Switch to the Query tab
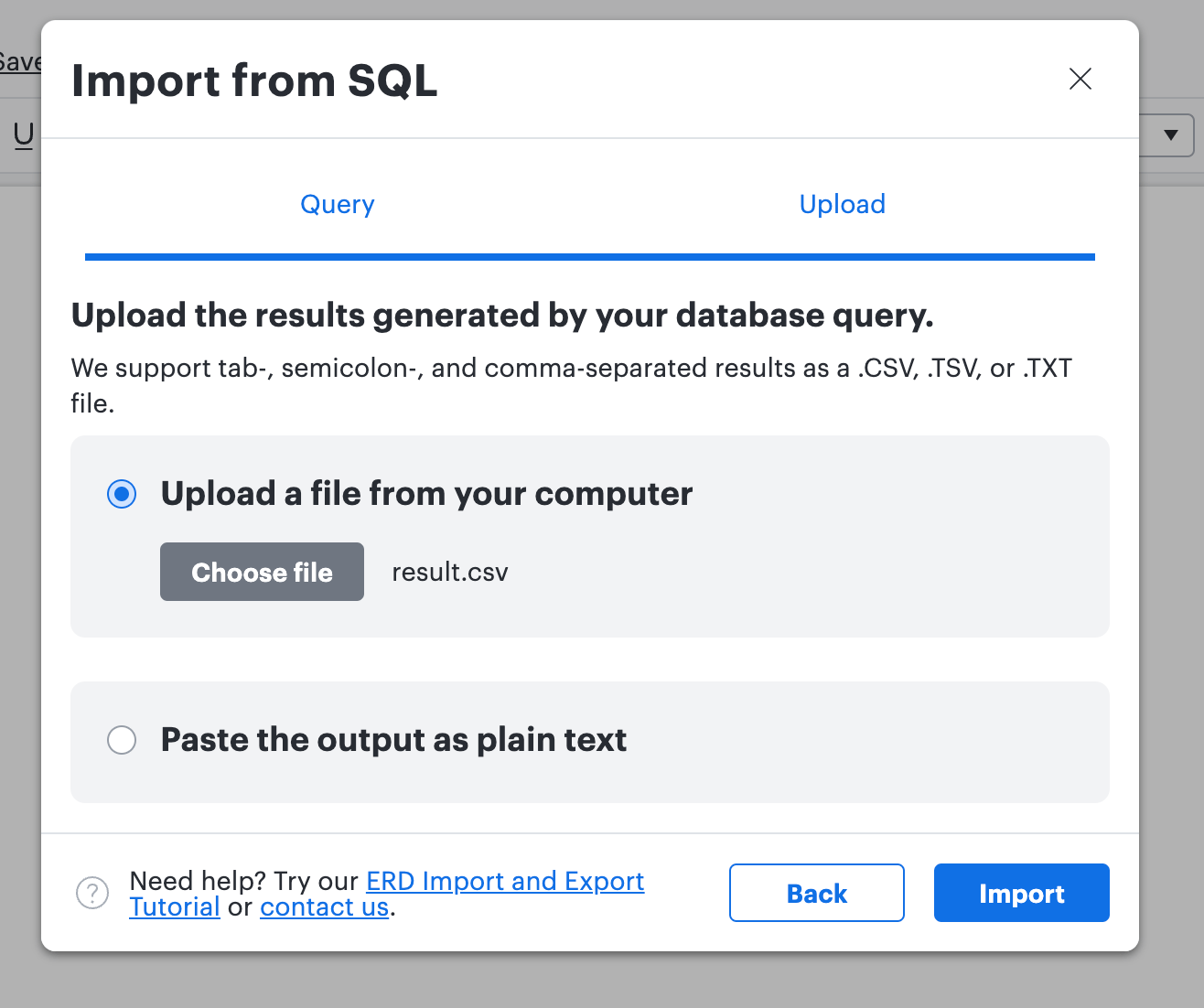 click(x=337, y=204)
